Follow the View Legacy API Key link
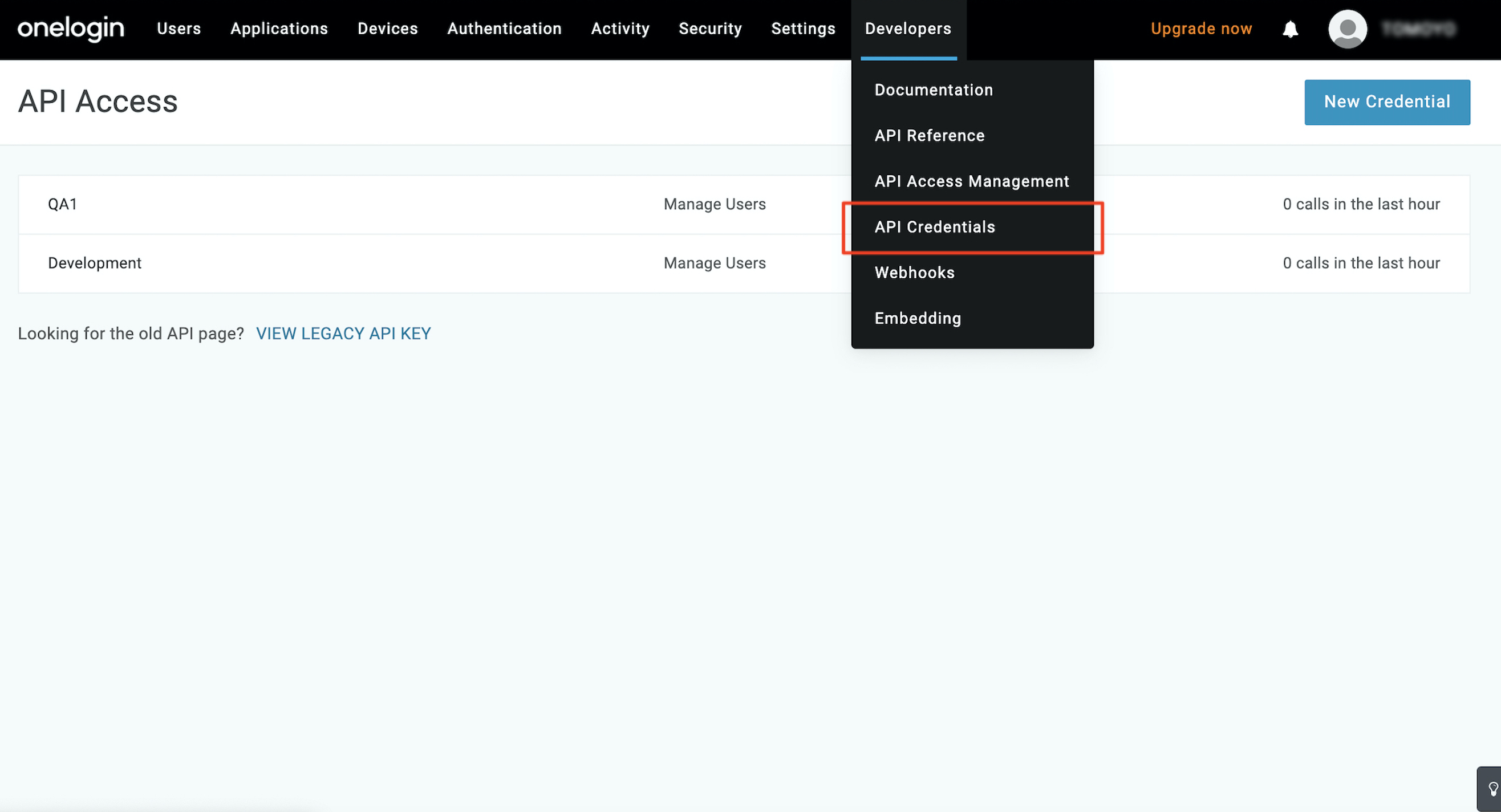The image size is (1501, 812). [343, 333]
